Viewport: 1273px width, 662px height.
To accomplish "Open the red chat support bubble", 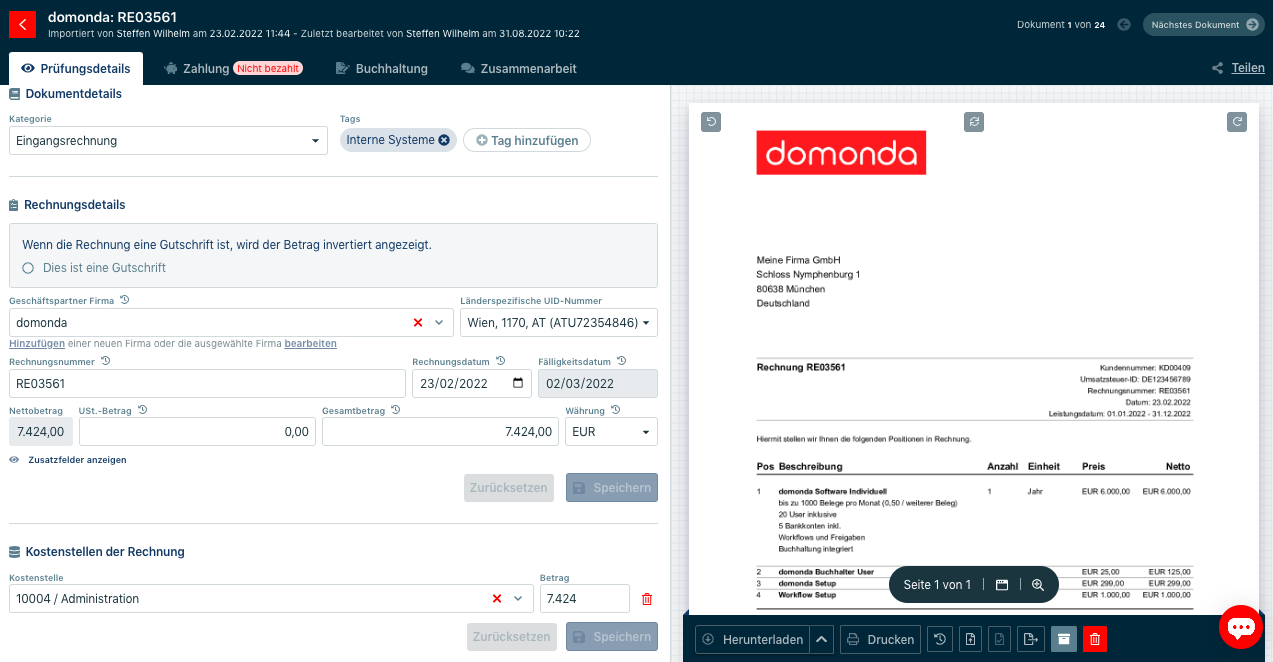I will pos(1241,627).
